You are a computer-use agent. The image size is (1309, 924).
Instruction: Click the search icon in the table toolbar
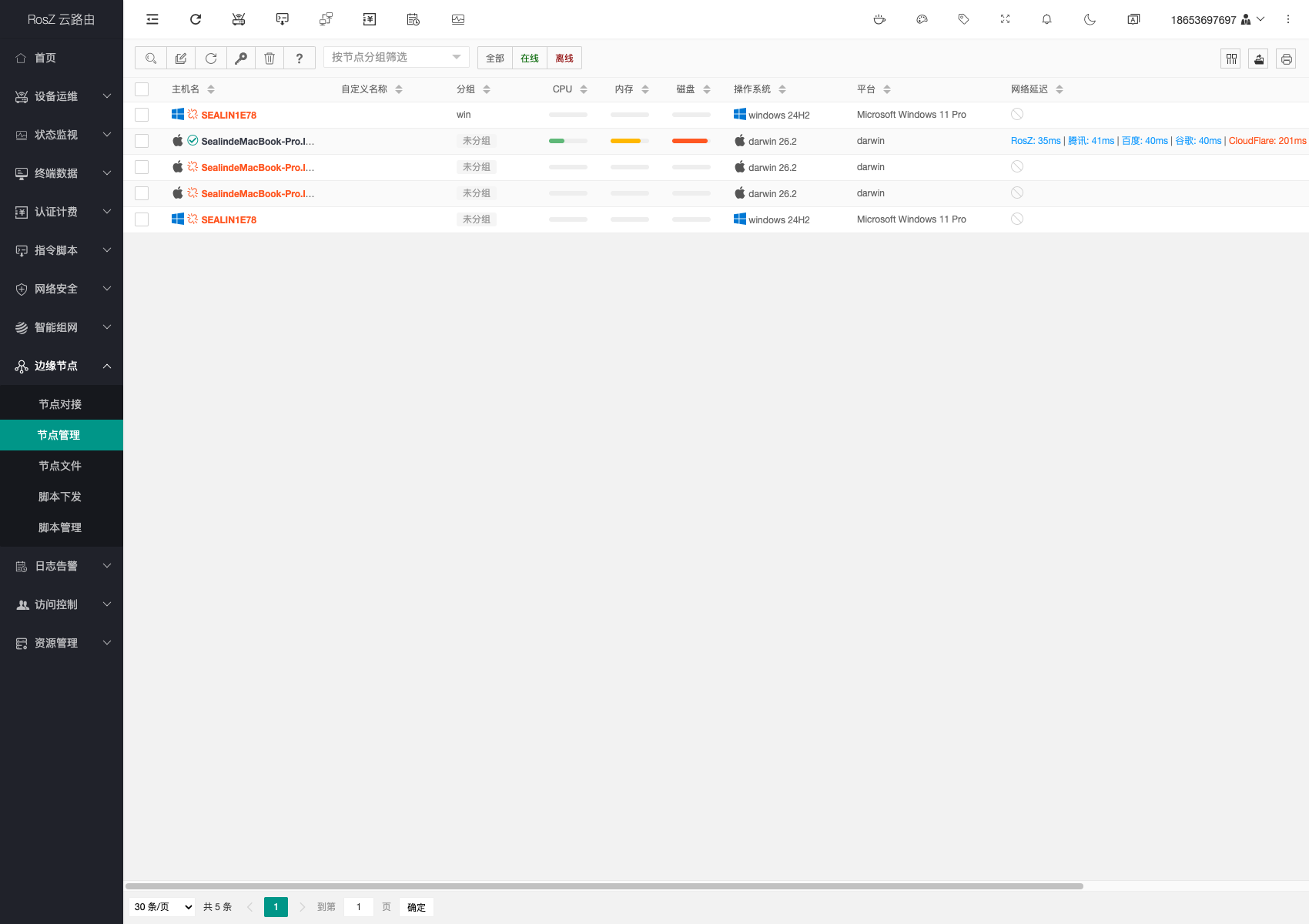coord(151,59)
